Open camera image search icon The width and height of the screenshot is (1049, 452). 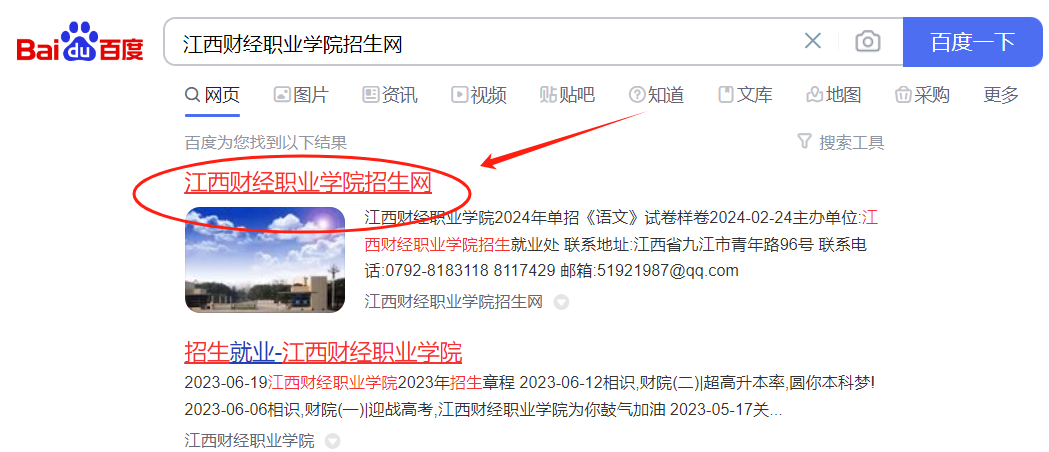(x=868, y=42)
